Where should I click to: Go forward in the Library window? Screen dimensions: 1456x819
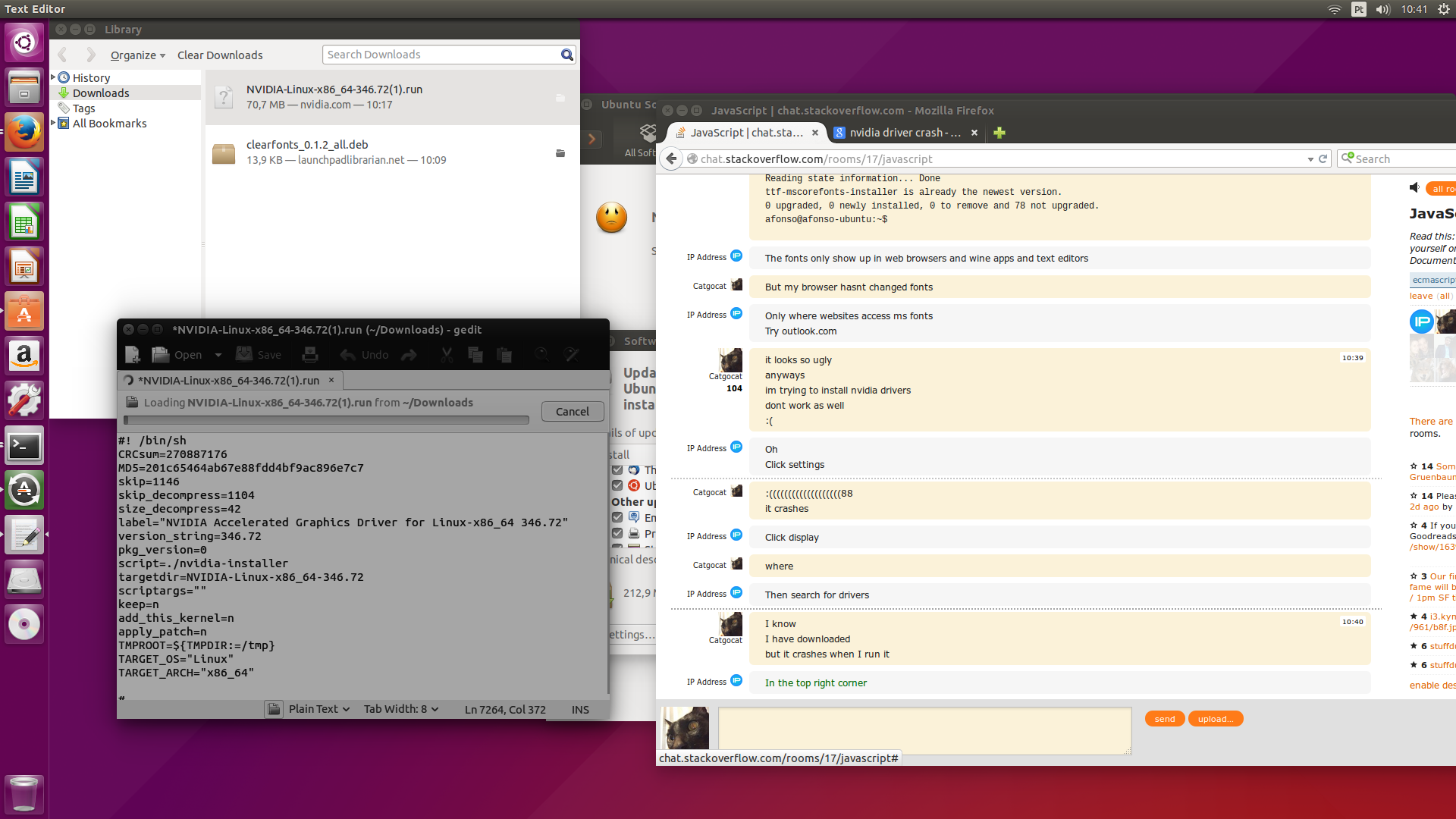(91, 55)
